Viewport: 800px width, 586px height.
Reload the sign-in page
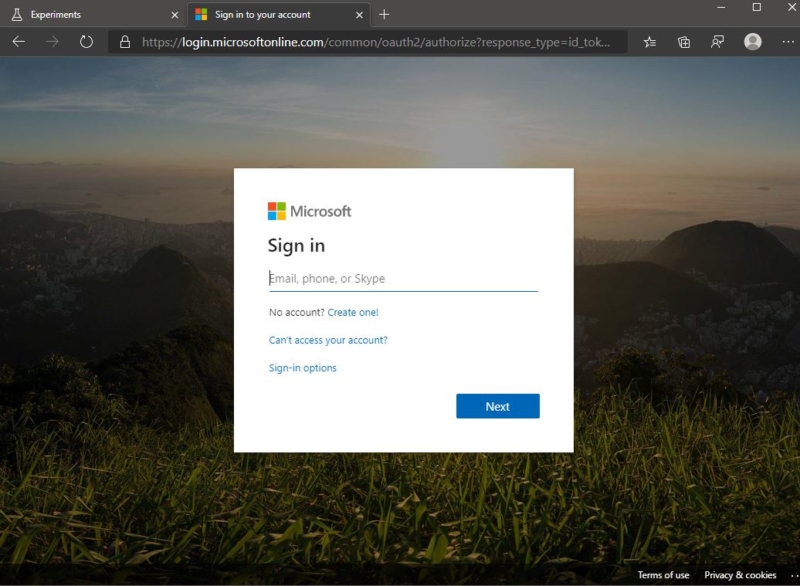[86, 42]
